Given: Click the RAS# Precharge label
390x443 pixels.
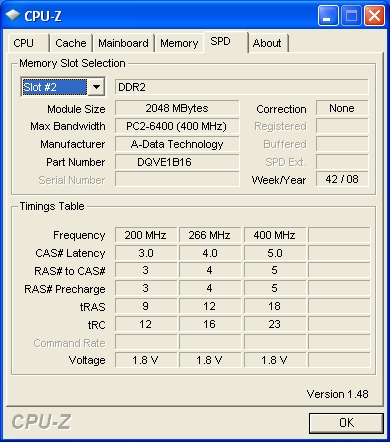Looking at the screenshot, I should click(x=65, y=289).
